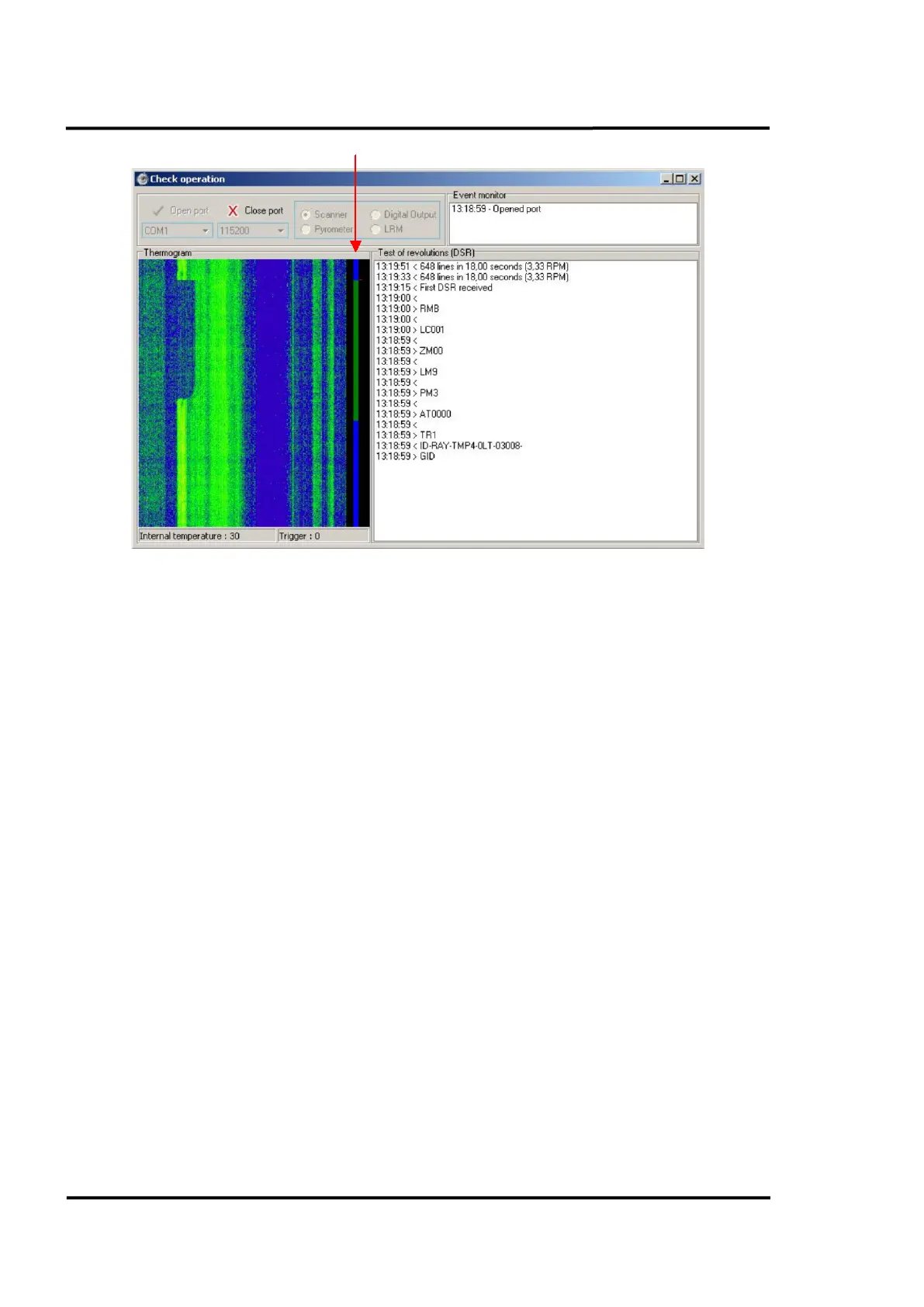The height and width of the screenshot is (1307, 924).
Task: Open the 115200 baud rate dropdown
Action: 252,231
